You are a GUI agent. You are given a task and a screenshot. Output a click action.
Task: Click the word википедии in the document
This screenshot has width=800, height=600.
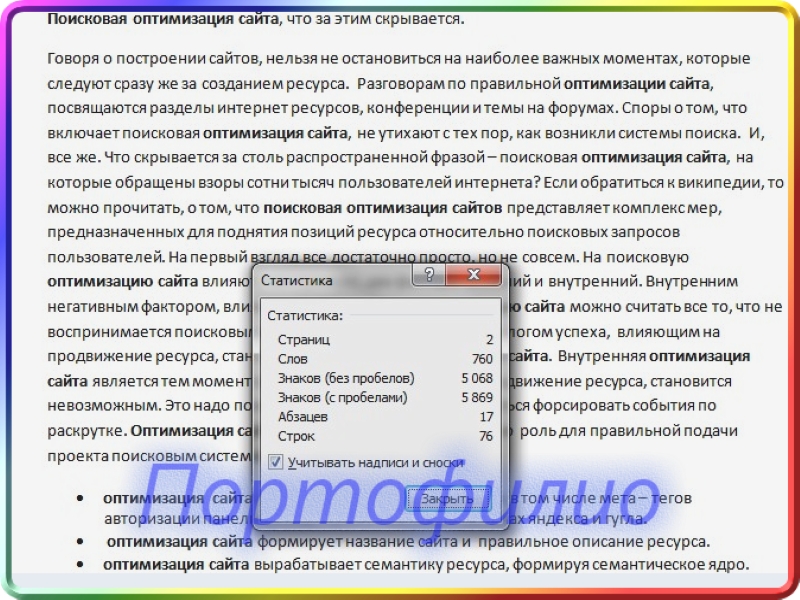tap(719, 182)
